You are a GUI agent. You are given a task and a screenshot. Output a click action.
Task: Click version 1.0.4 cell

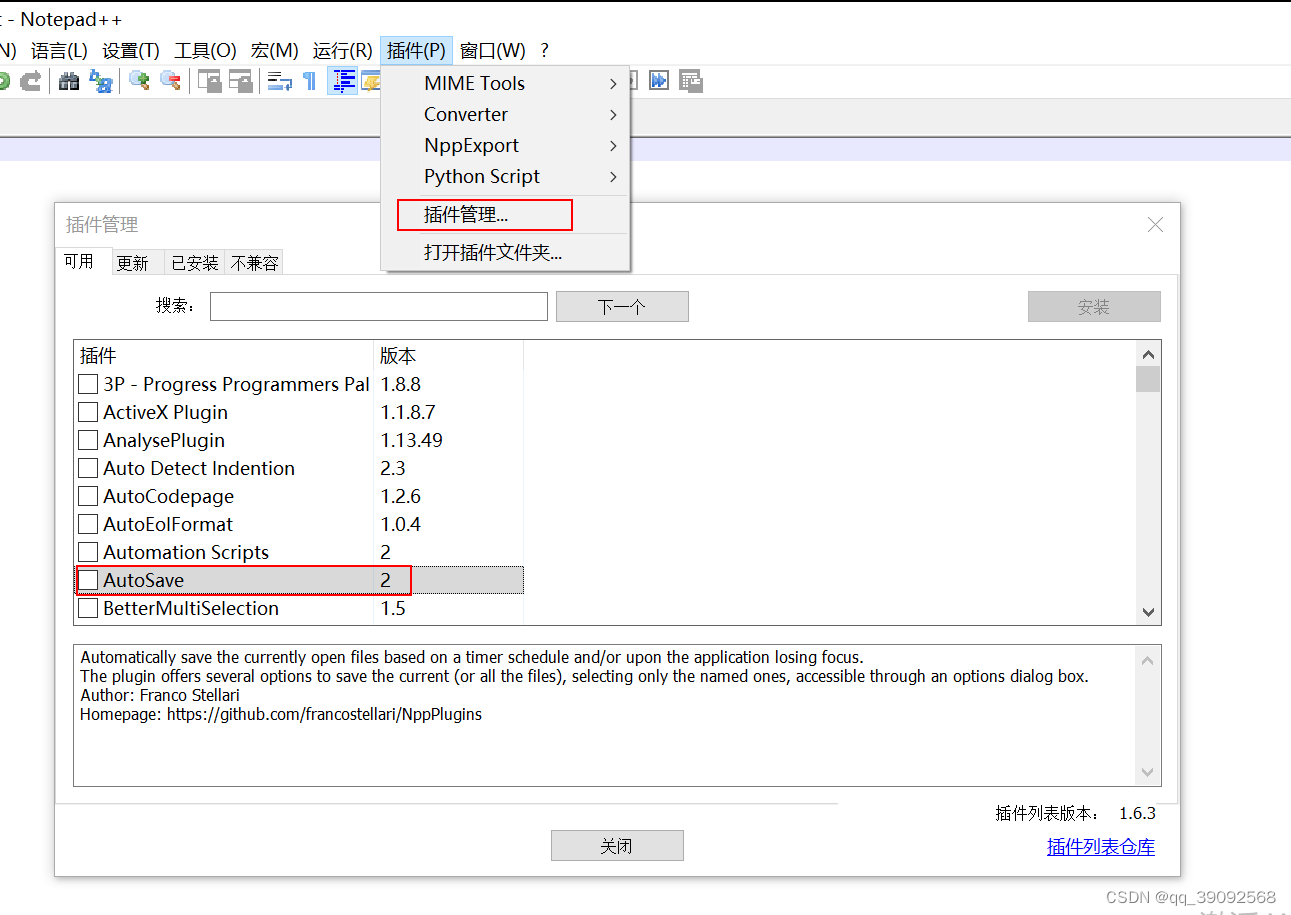(401, 524)
